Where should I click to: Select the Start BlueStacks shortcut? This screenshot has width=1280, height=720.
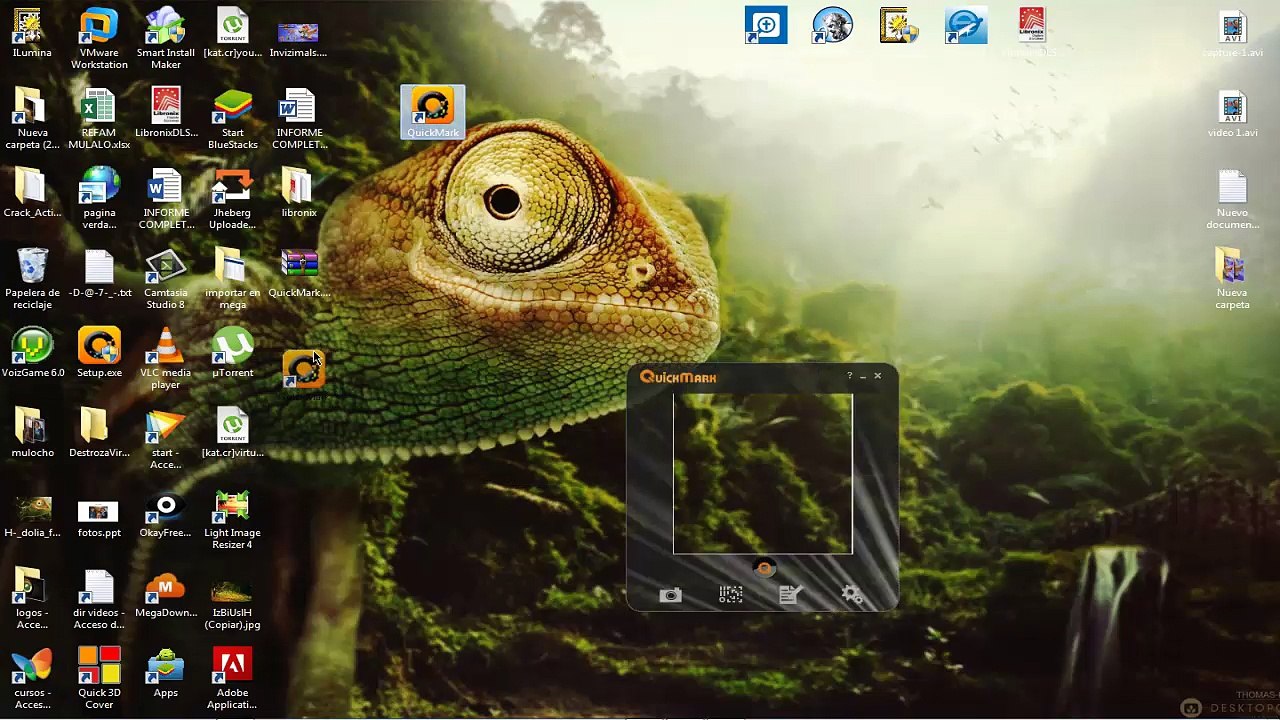[x=233, y=118]
